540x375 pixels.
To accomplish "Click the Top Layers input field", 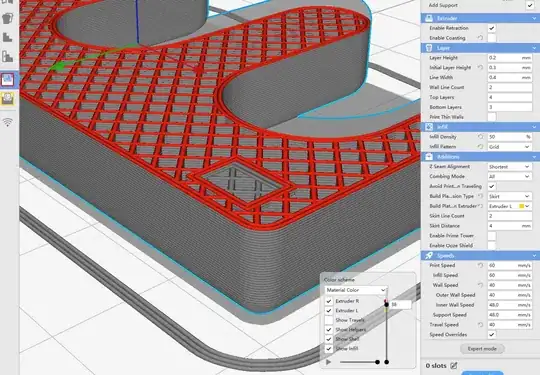I will coord(510,97).
